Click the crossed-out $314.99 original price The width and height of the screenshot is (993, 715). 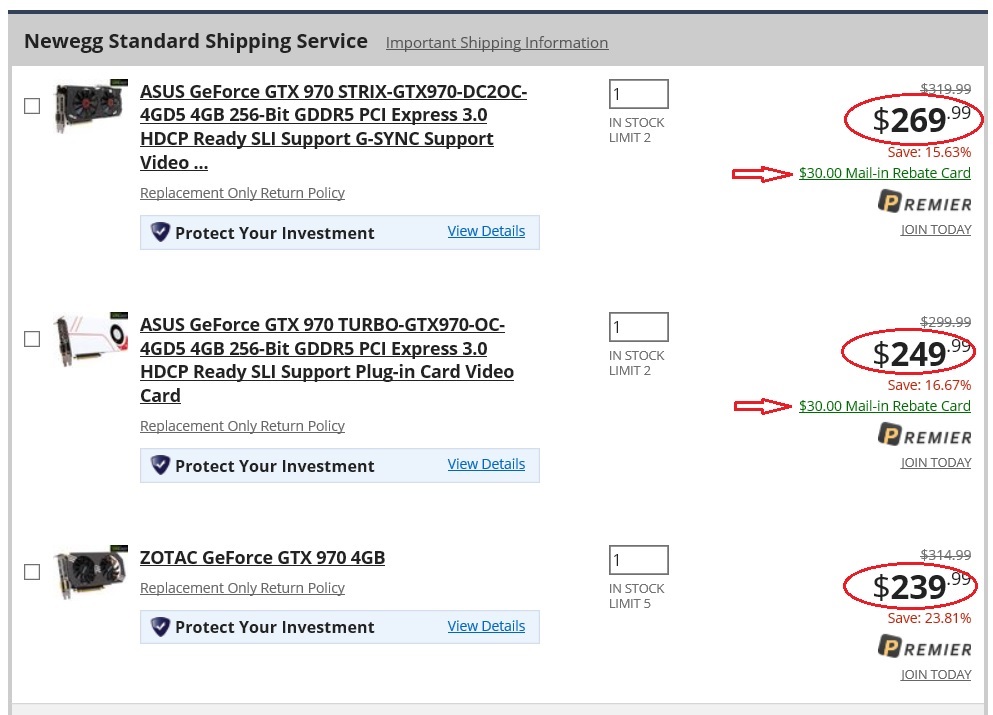coord(946,555)
